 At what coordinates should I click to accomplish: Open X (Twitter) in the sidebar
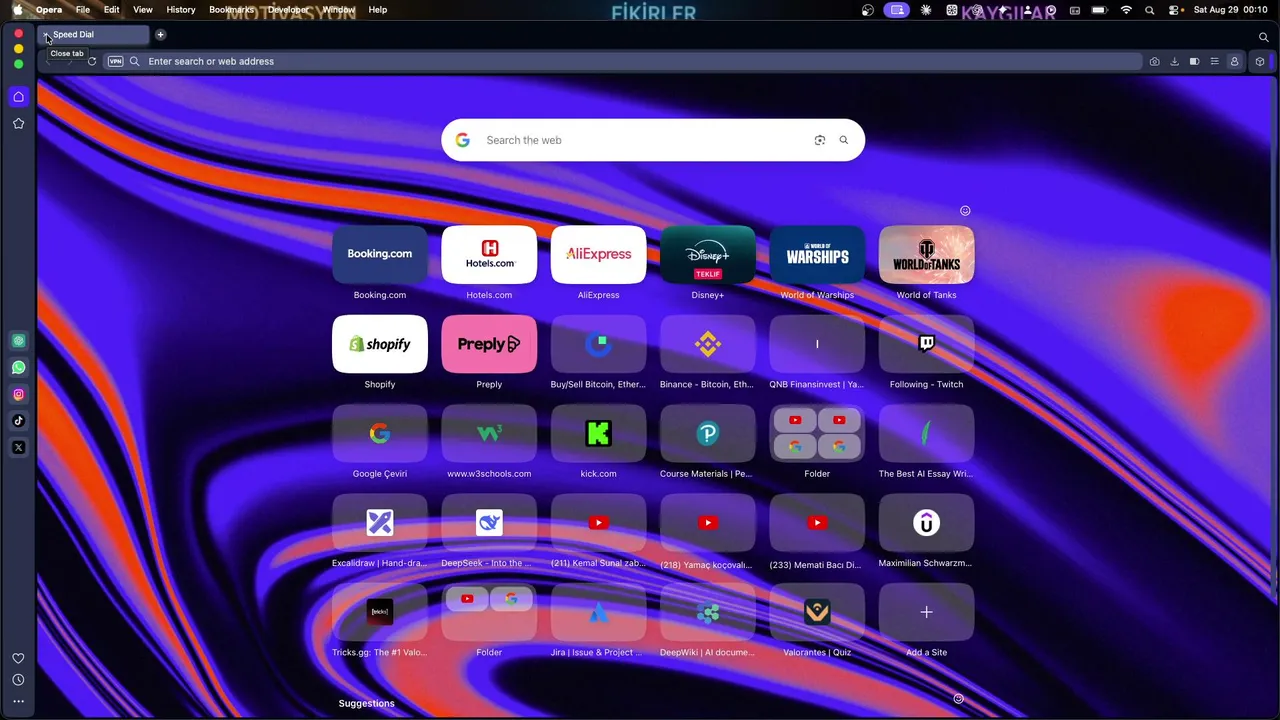[x=18, y=448]
